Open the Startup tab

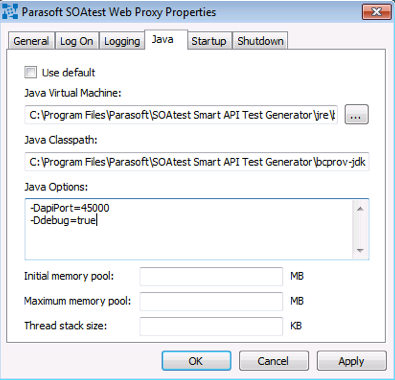point(209,41)
